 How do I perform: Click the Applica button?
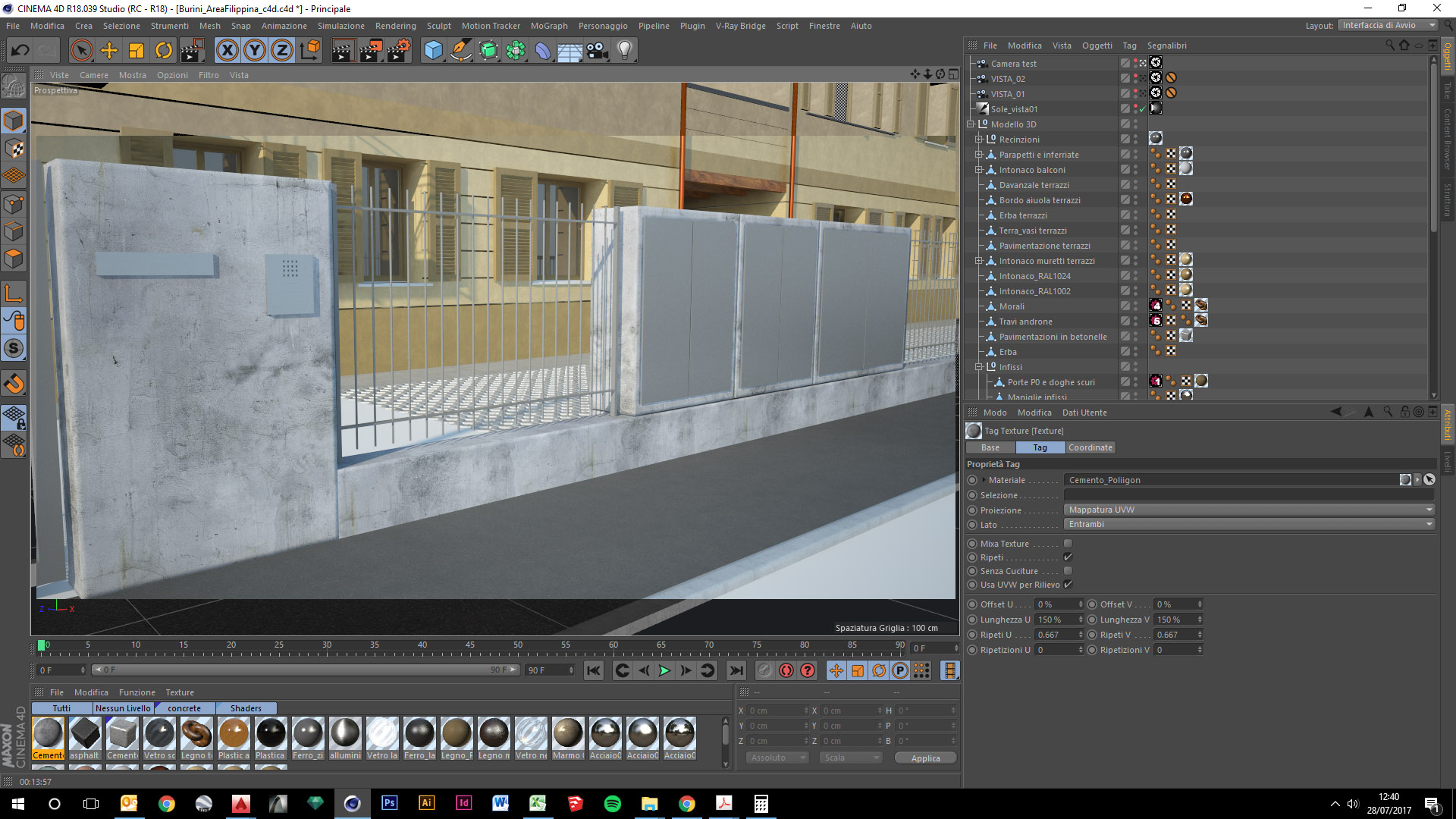click(x=925, y=758)
